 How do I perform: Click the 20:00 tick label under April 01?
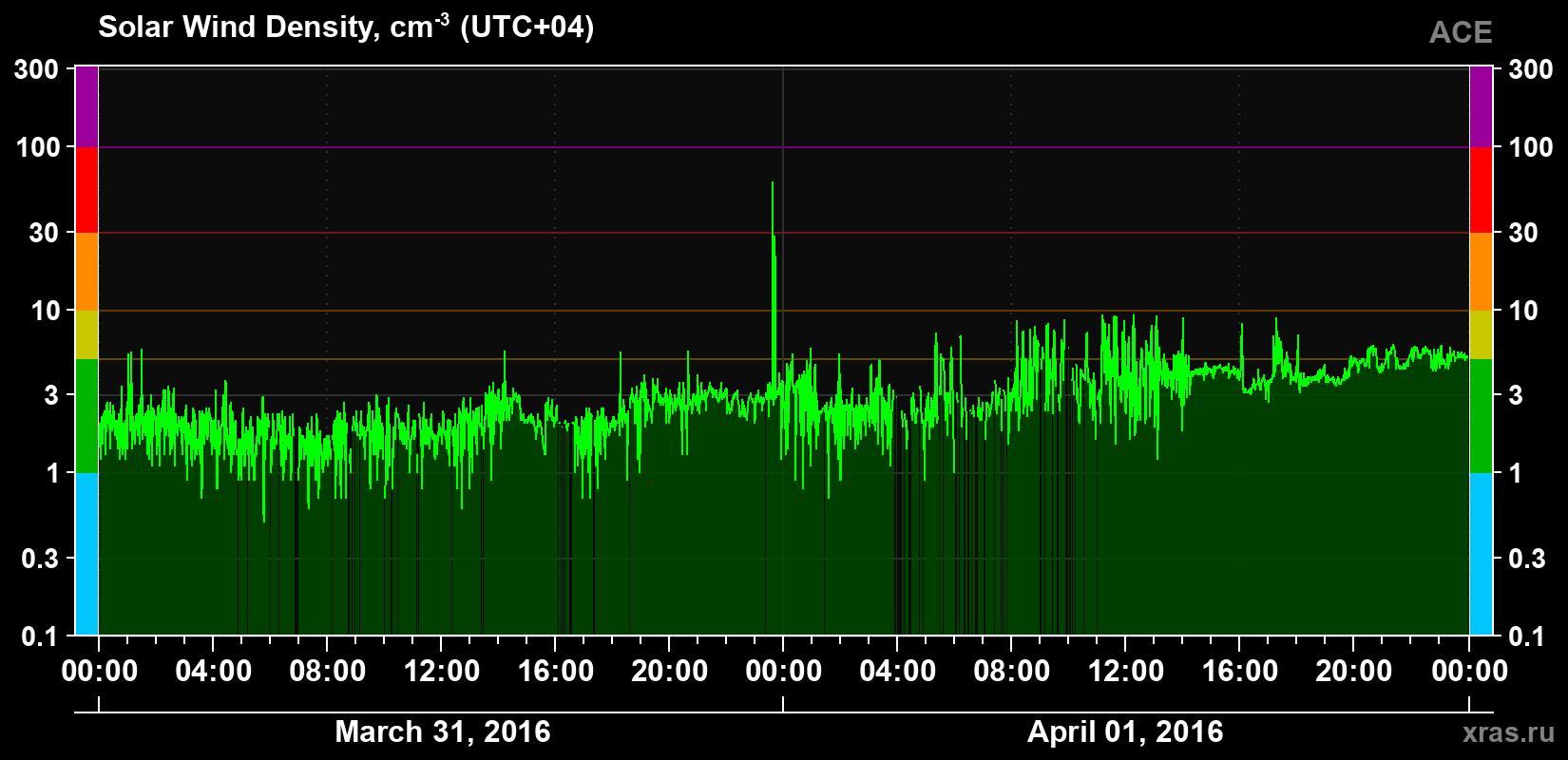pyautogui.click(x=1354, y=671)
